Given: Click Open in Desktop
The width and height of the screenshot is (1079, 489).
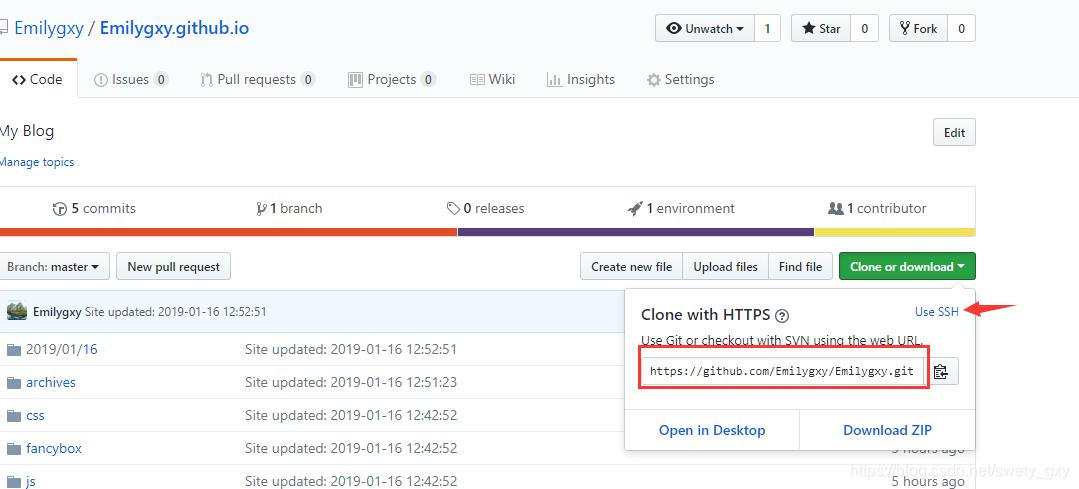Looking at the screenshot, I should 712,431.
